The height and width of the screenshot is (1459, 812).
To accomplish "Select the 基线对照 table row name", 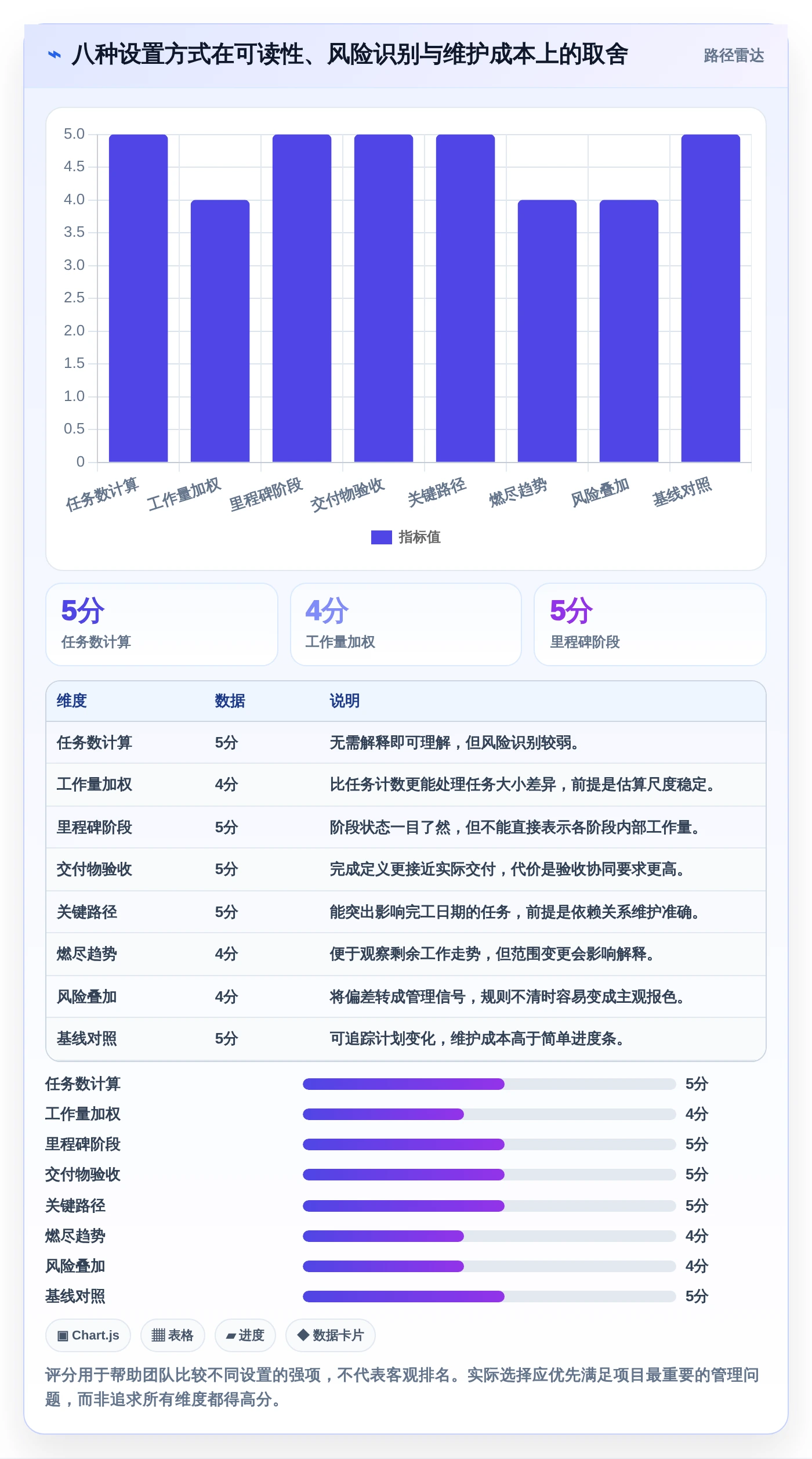I will pyautogui.click(x=87, y=1039).
